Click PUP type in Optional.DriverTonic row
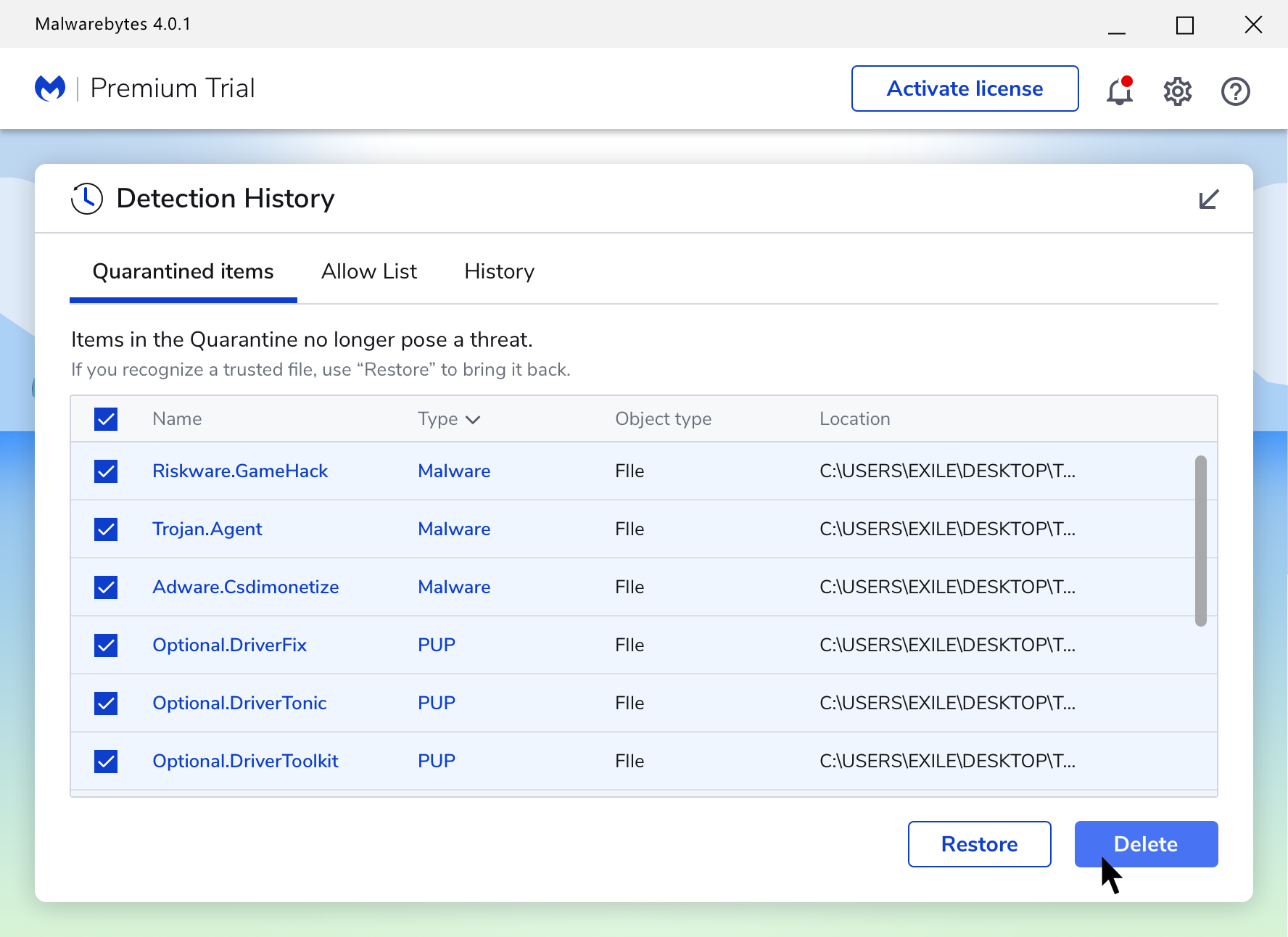The width and height of the screenshot is (1288, 937). [x=437, y=703]
